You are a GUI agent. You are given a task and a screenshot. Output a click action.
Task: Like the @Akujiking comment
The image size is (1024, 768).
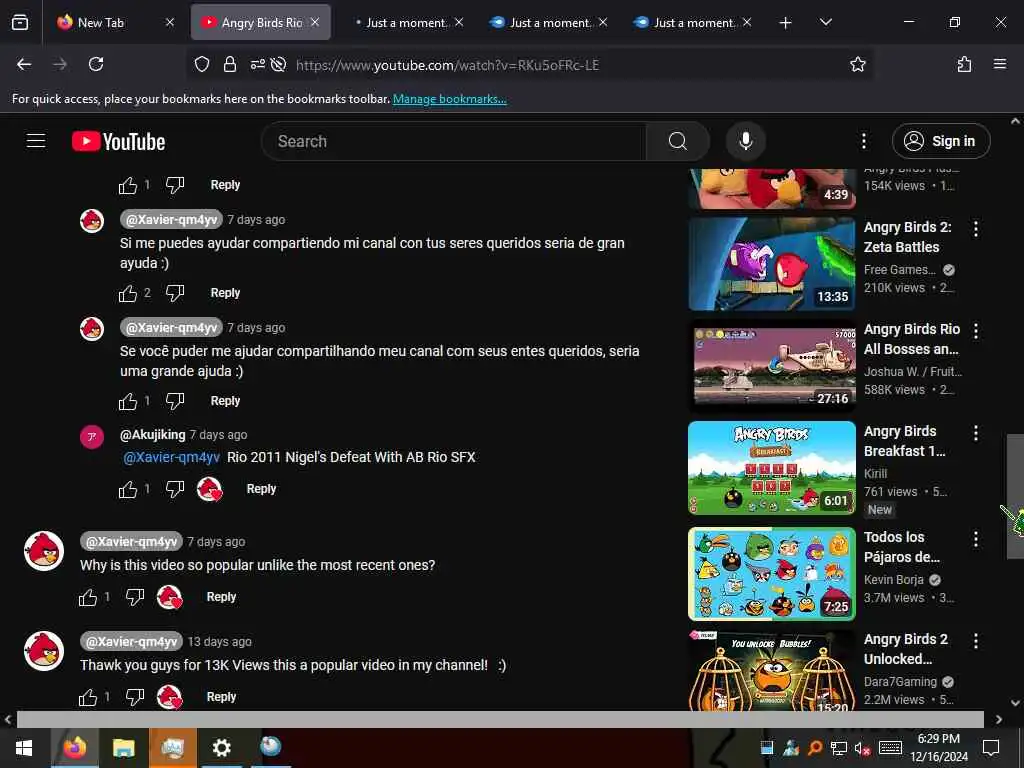click(127, 489)
